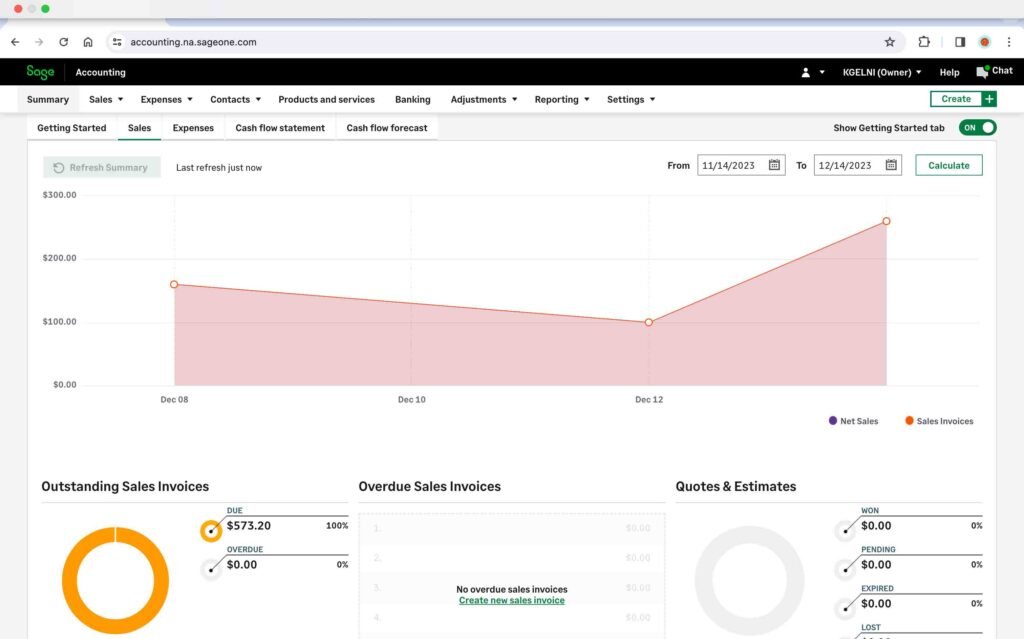Toggle off the Show Getting Started tab switch
Viewport: 1024px width, 639px height.
click(x=976, y=128)
